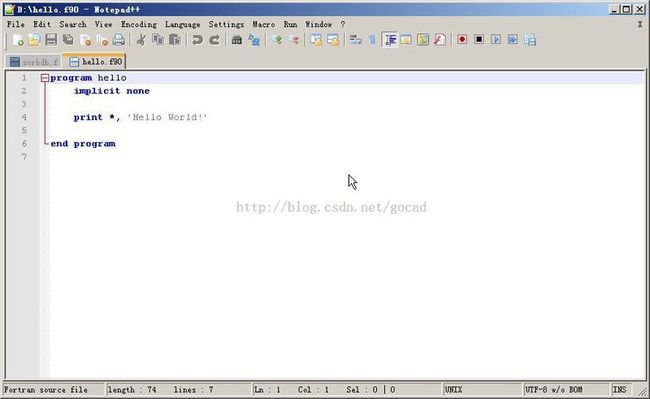
Task: Click the 'end program' code line
Action: pyautogui.click(x=83, y=144)
